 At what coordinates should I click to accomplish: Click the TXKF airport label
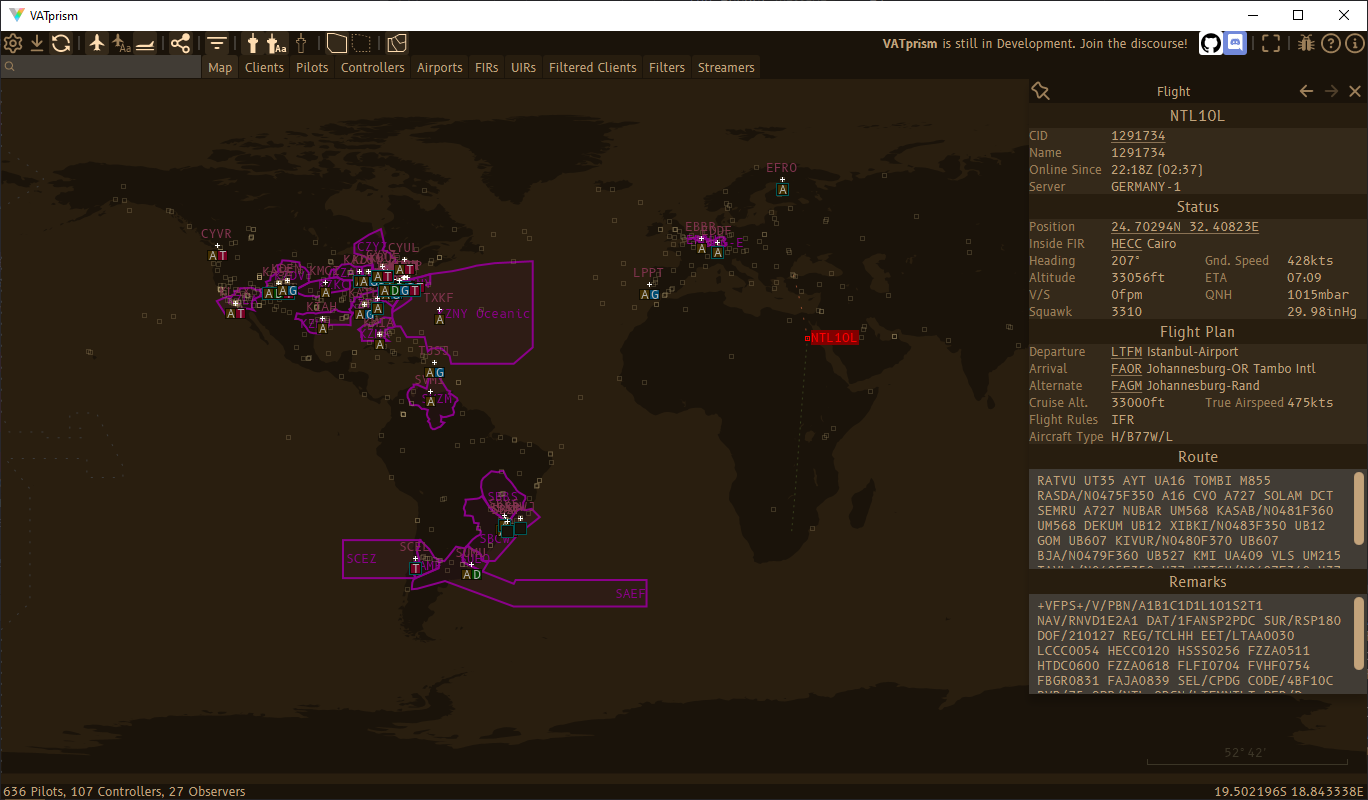(x=438, y=298)
